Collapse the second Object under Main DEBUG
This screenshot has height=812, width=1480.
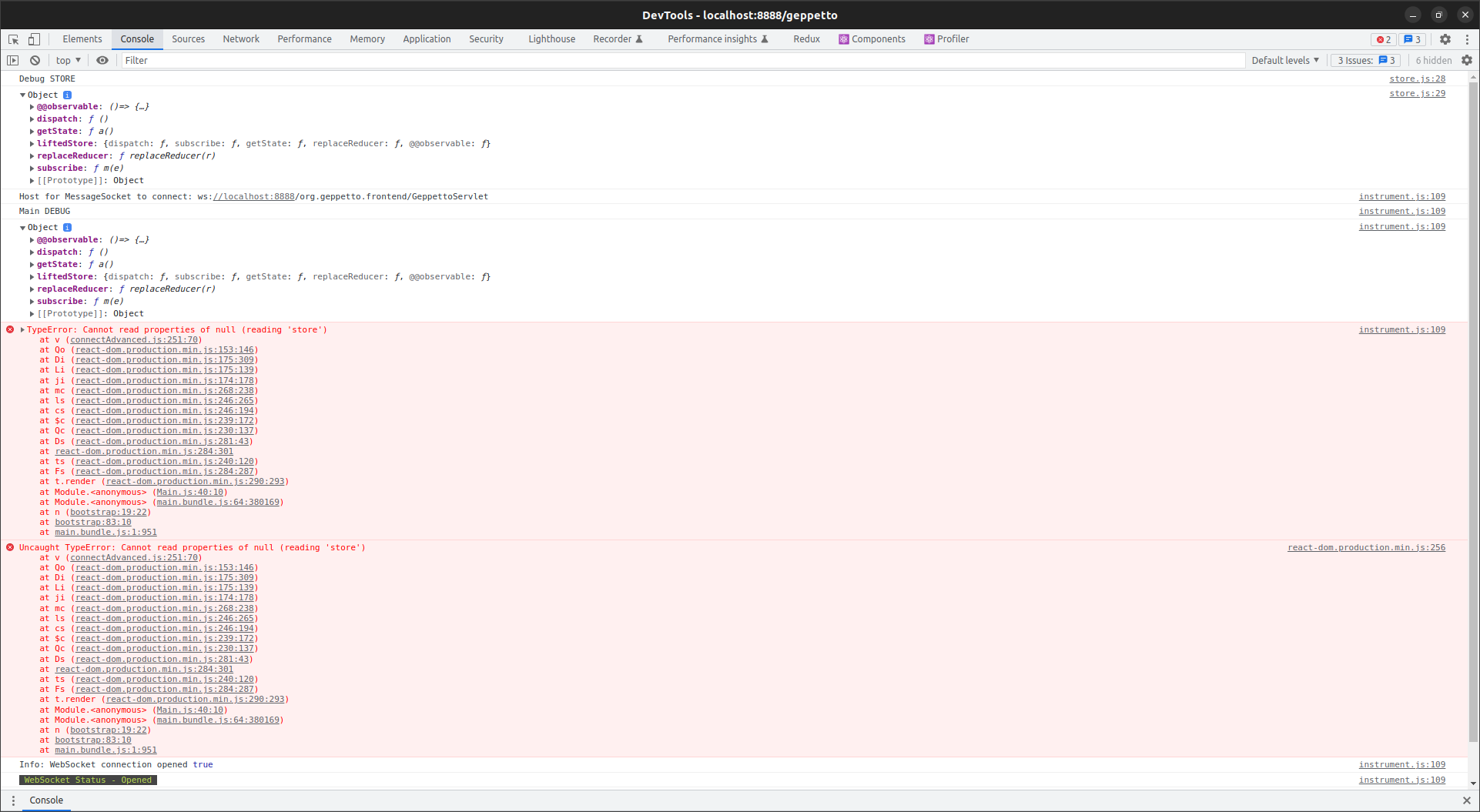(x=22, y=228)
